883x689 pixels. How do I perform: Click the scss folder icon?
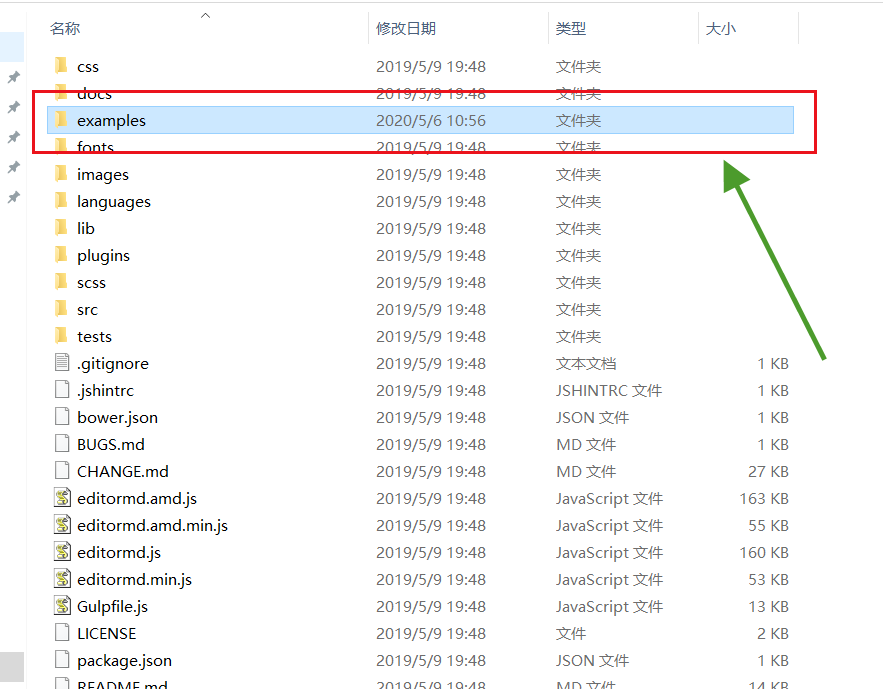point(61,282)
